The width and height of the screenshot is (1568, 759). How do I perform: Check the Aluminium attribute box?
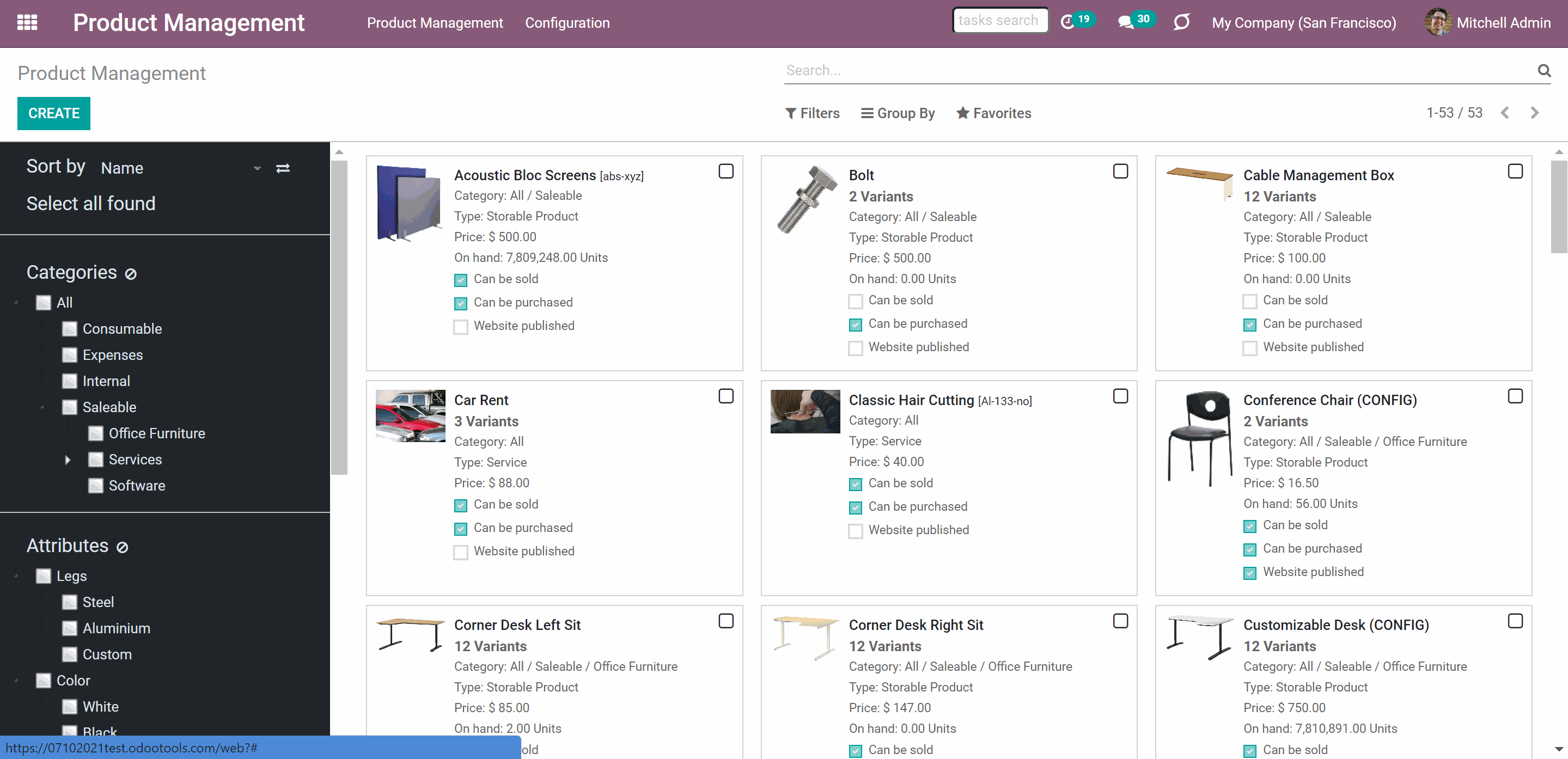click(70, 629)
